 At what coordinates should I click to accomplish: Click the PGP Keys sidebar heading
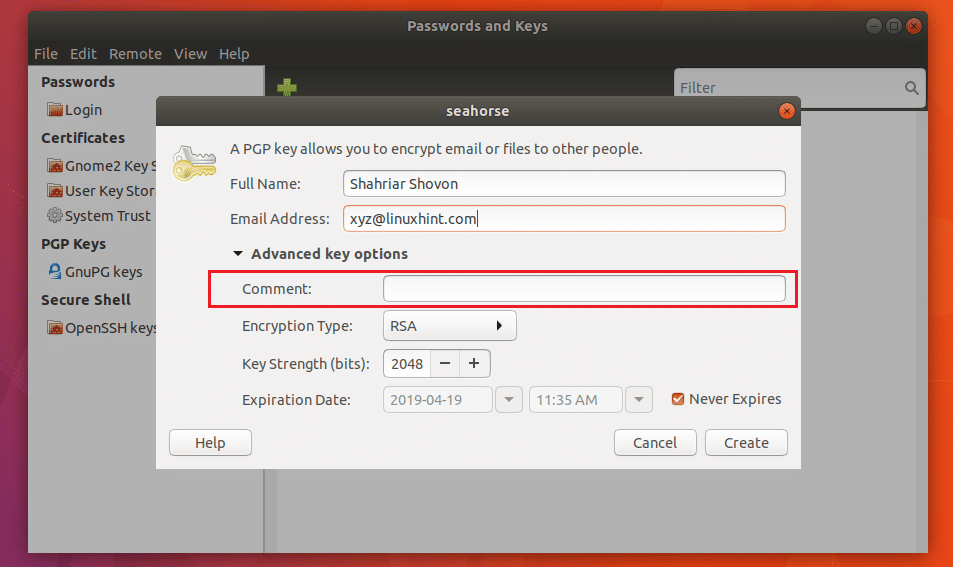pos(74,244)
